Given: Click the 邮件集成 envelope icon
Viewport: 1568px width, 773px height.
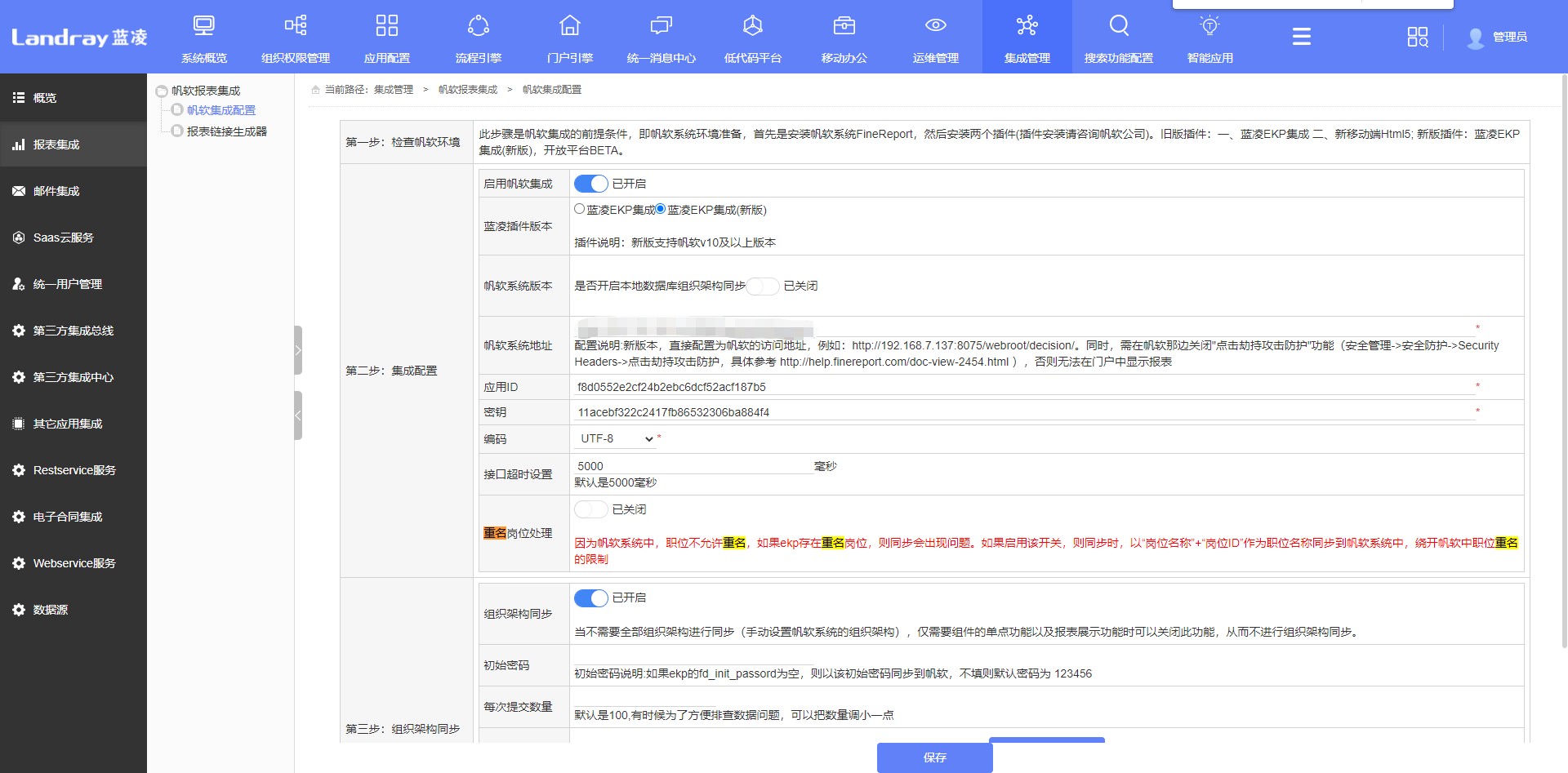Looking at the screenshot, I should pyautogui.click(x=19, y=191).
